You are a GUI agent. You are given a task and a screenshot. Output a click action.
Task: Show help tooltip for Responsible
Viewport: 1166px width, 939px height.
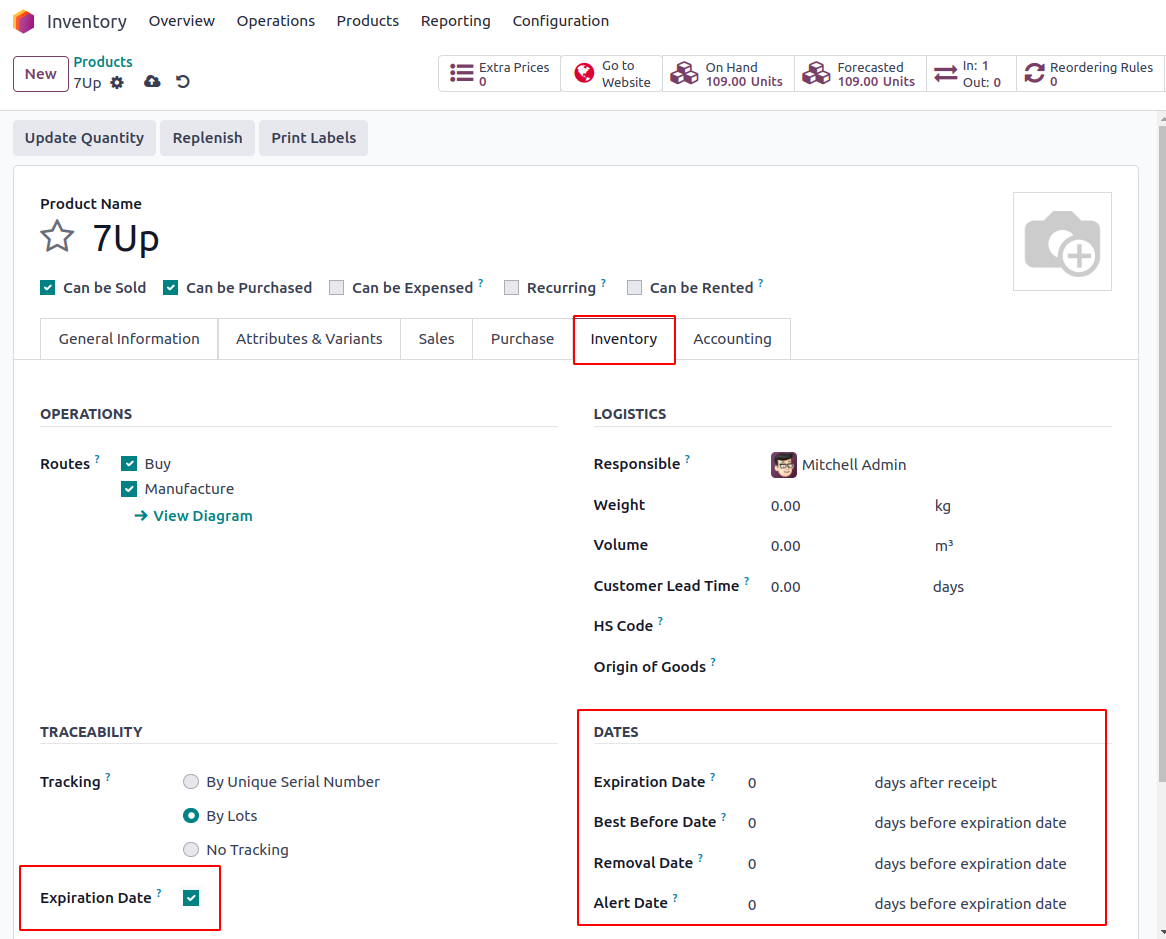(688, 459)
